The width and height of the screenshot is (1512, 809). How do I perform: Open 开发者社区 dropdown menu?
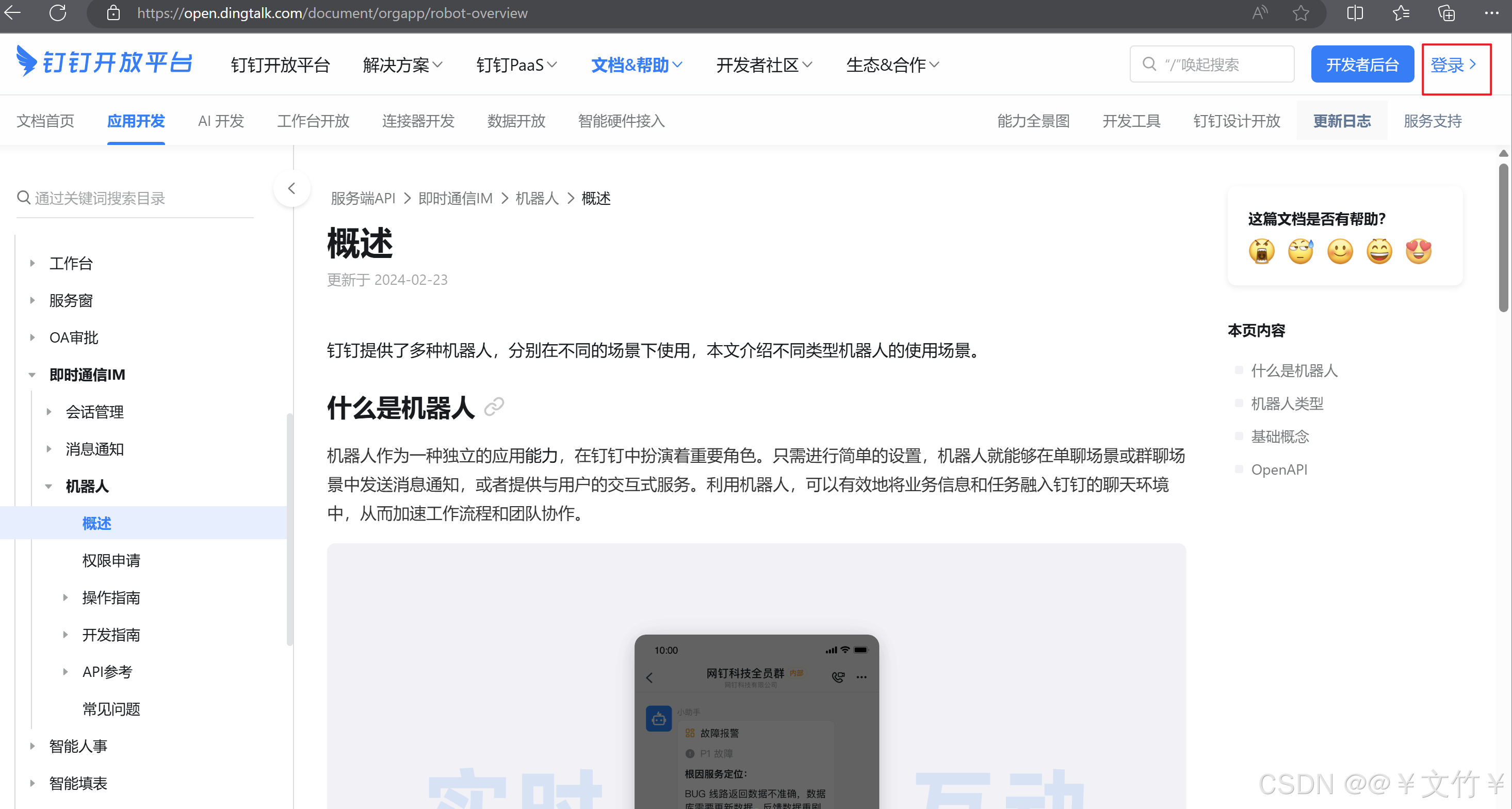point(764,64)
